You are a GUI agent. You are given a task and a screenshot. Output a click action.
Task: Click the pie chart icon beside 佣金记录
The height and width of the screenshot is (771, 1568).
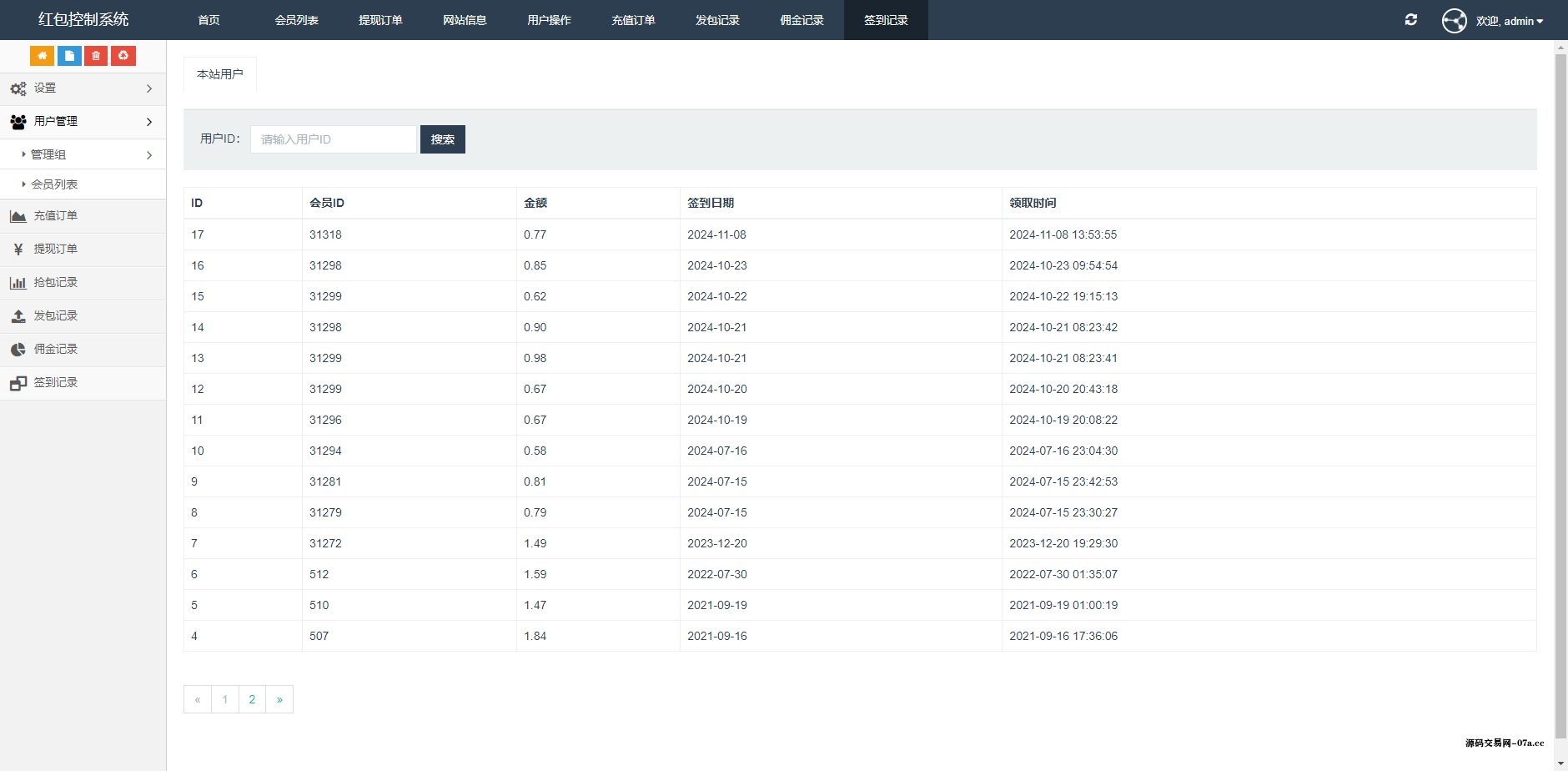pos(18,350)
